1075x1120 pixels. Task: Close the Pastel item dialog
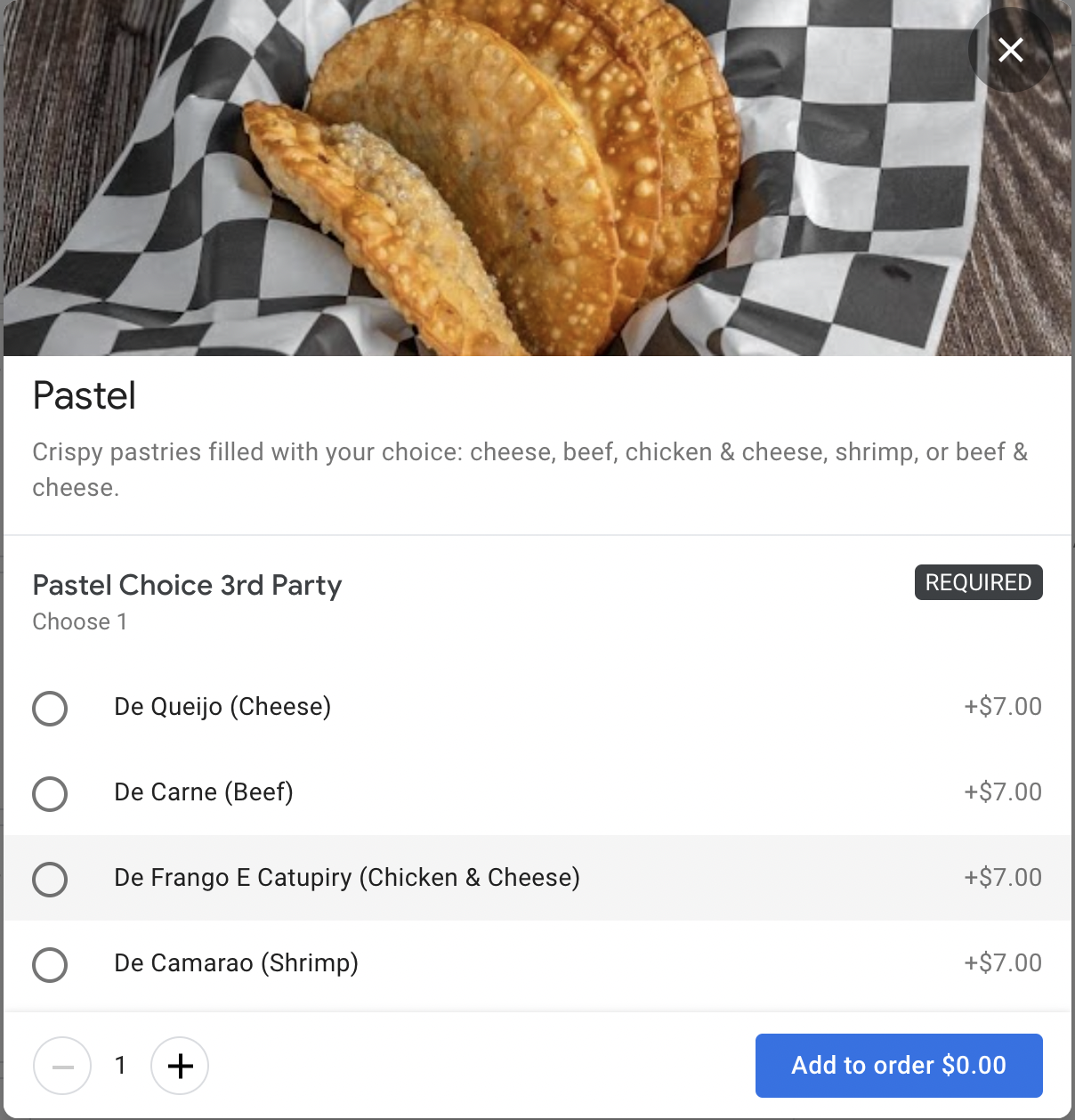pos(1010,50)
